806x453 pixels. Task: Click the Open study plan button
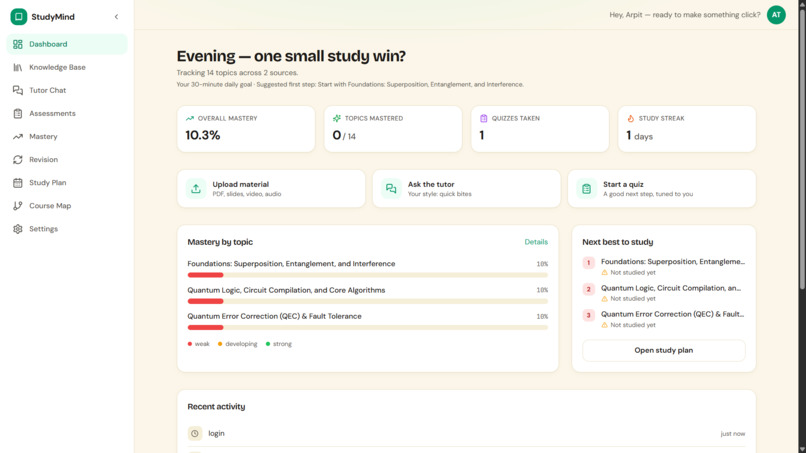coord(664,350)
